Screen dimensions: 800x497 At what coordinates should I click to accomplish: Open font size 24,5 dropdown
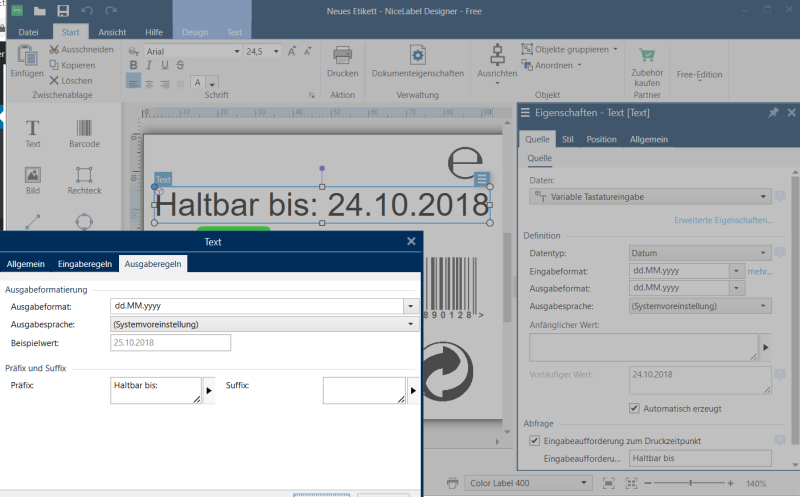[276, 52]
